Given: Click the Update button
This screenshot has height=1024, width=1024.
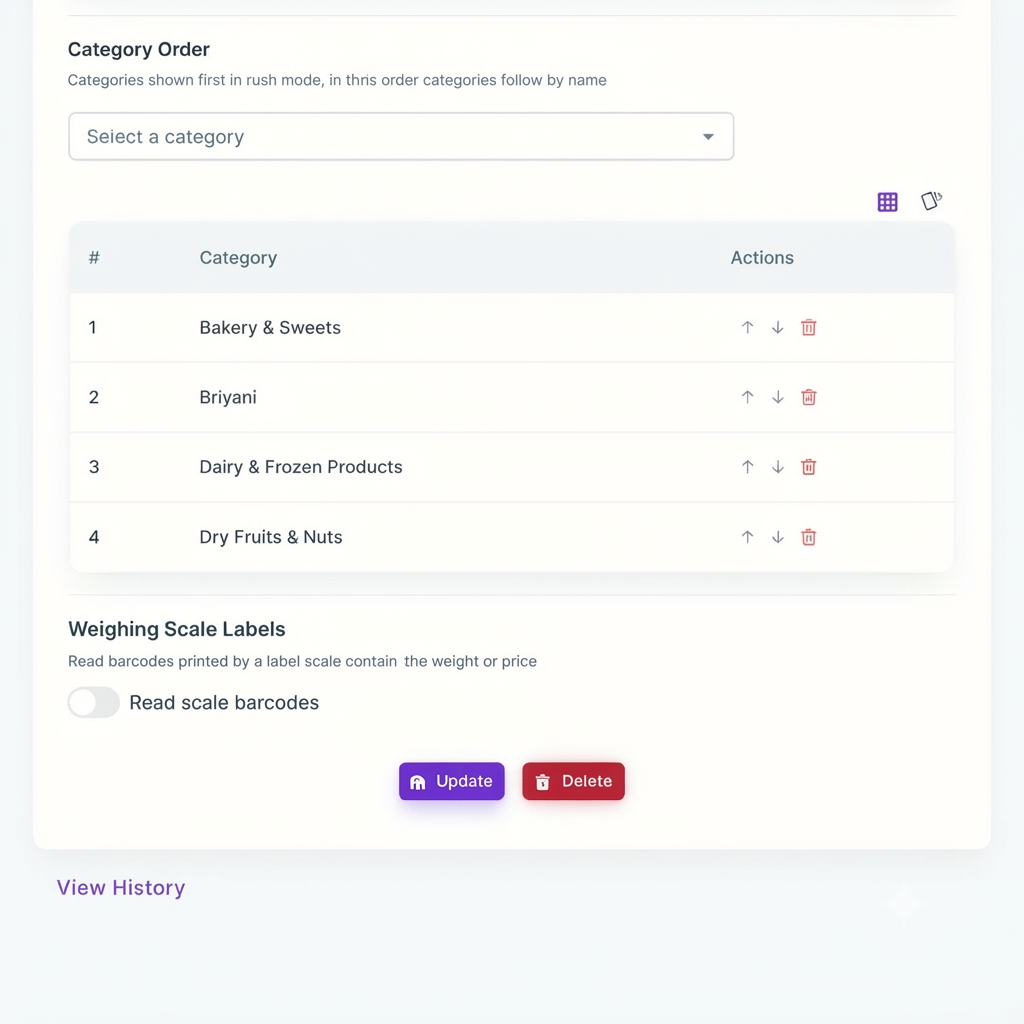Looking at the screenshot, I should 451,781.
